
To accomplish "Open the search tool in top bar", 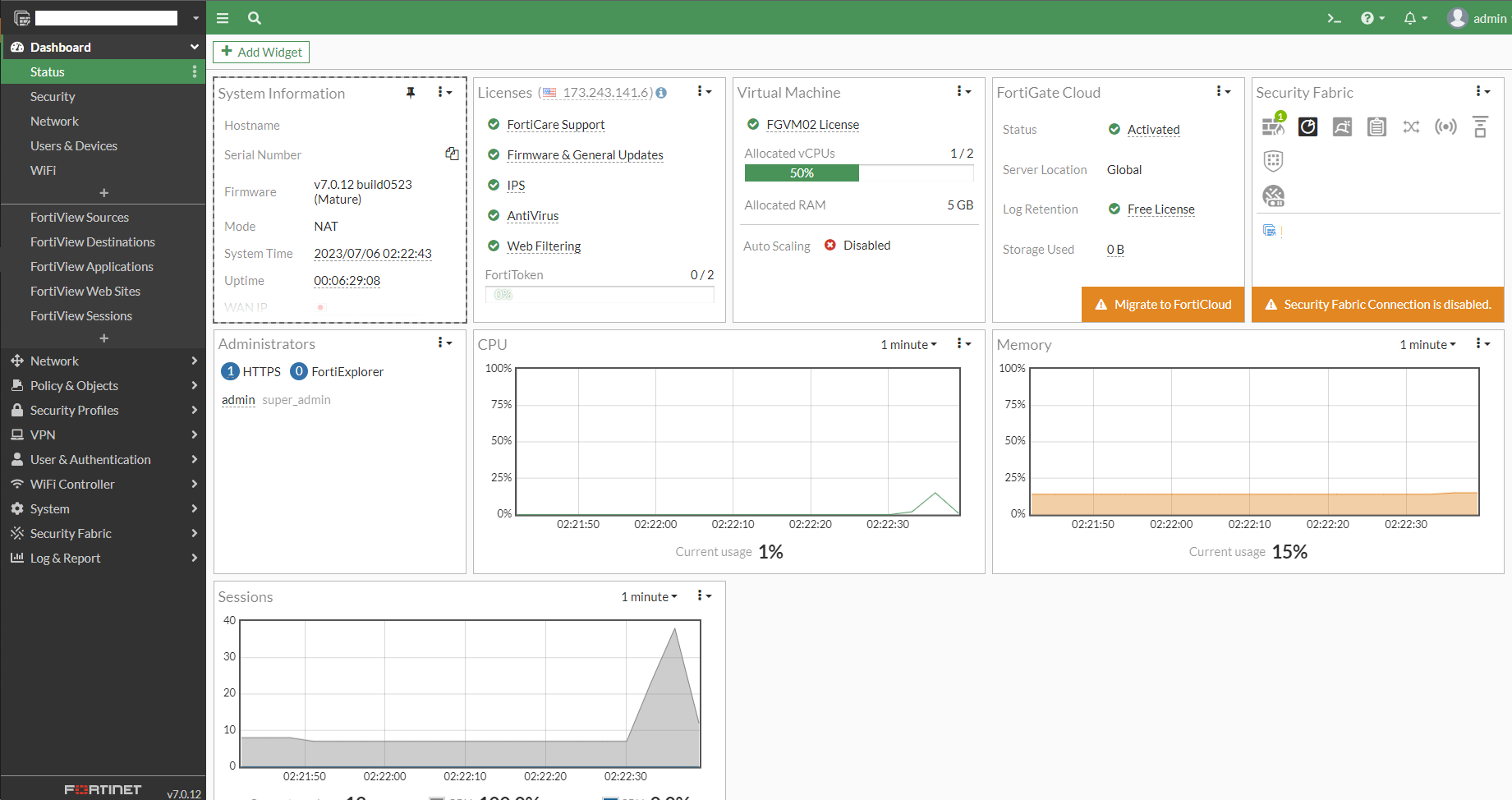I will [x=255, y=18].
